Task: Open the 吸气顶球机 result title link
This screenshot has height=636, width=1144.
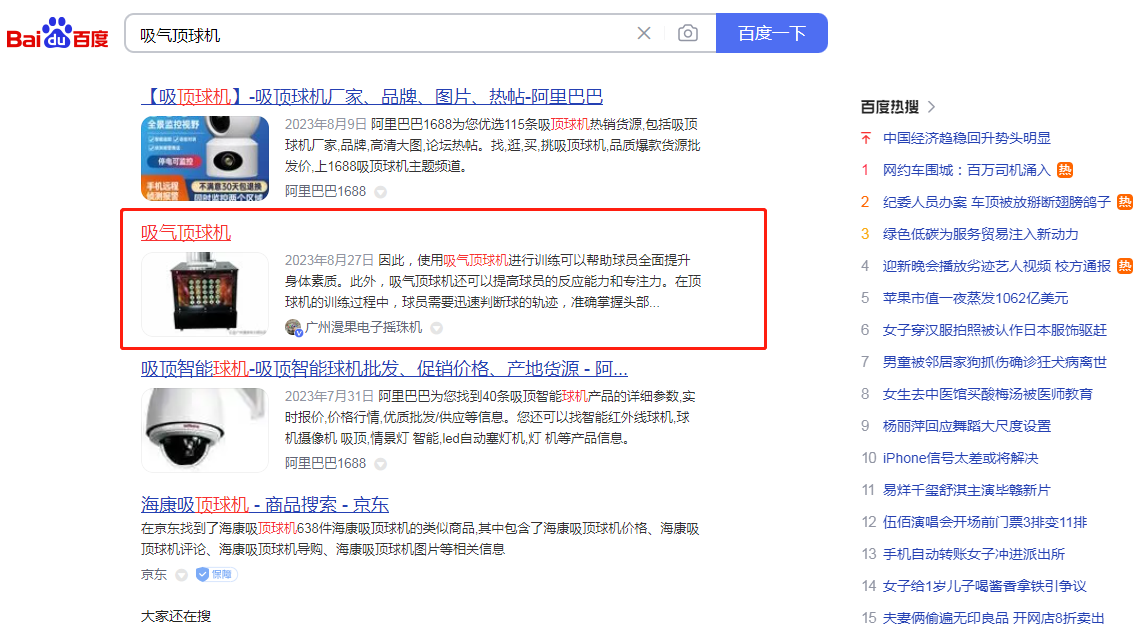Action: click(185, 233)
